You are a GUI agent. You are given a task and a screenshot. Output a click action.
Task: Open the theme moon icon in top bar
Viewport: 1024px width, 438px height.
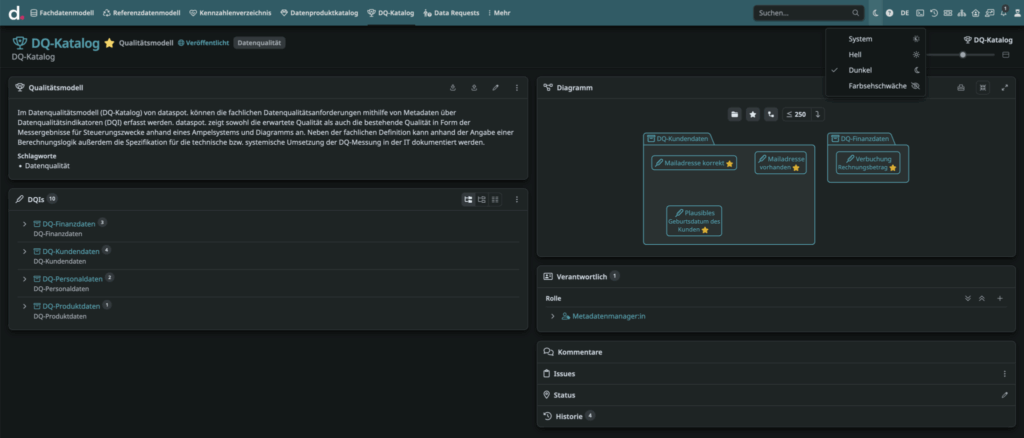coord(876,12)
